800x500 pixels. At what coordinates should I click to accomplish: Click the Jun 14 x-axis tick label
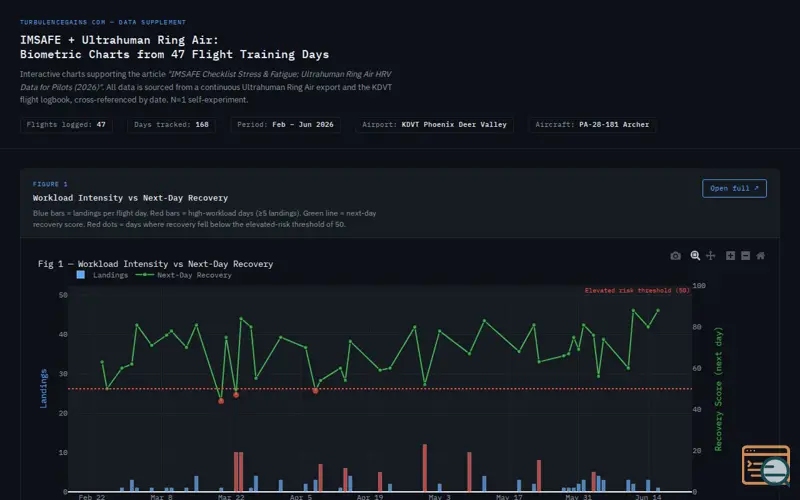tap(648, 496)
